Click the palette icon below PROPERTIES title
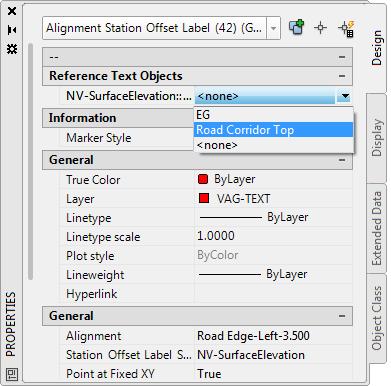 coord(12,374)
